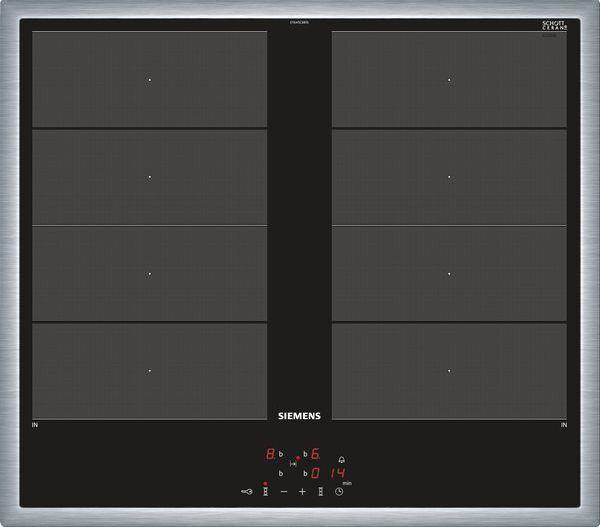Tap the move function icon between the displays

tap(293, 464)
